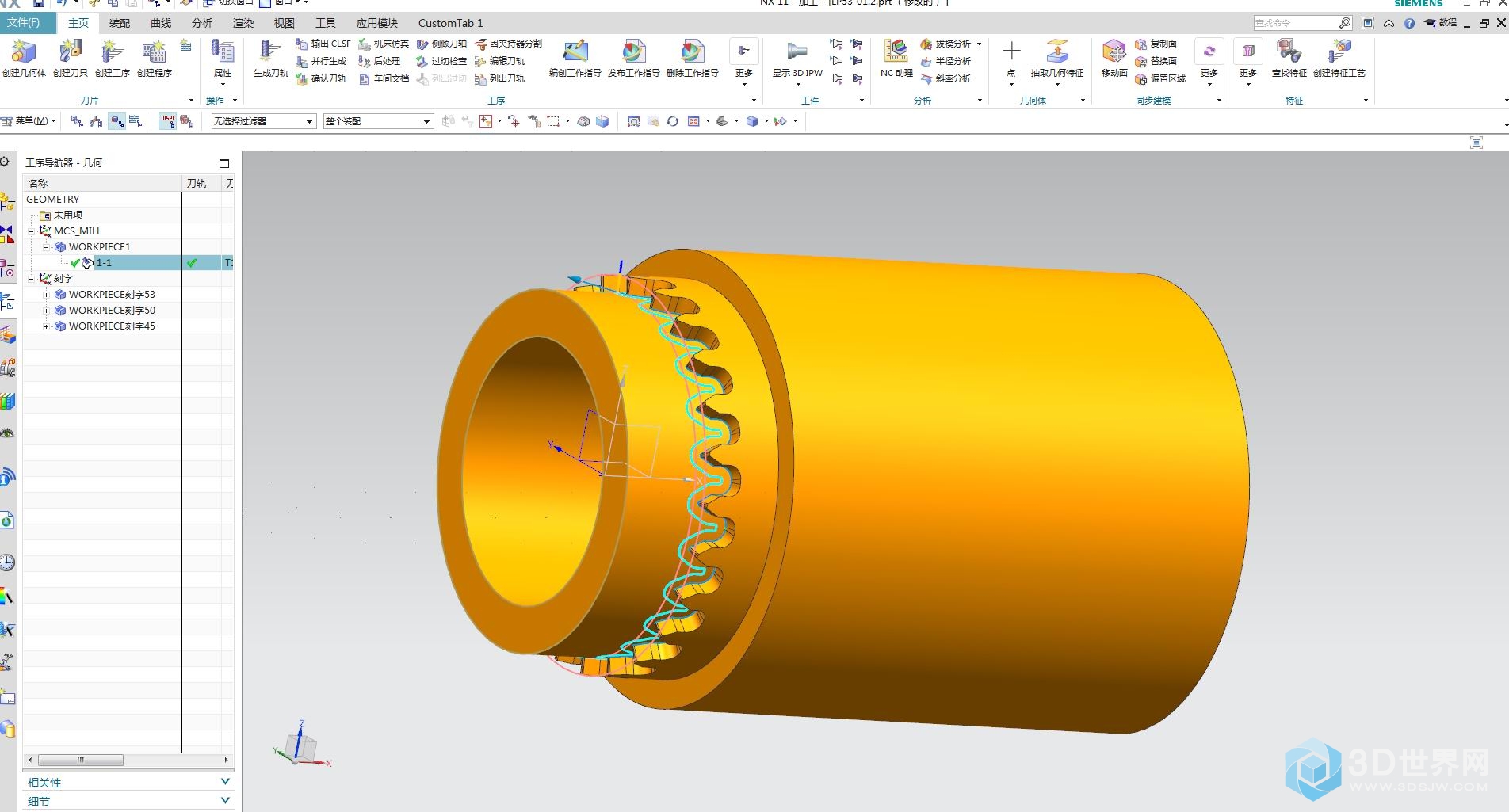Click the 创建程序 (Create Program) icon
The image size is (1509, 812).
pos(154,52)
